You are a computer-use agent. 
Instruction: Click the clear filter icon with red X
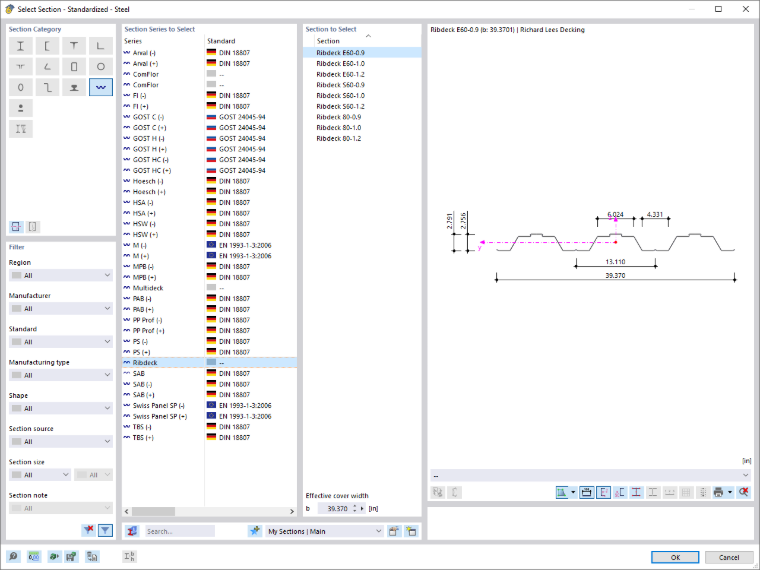(x=89, y=530)
